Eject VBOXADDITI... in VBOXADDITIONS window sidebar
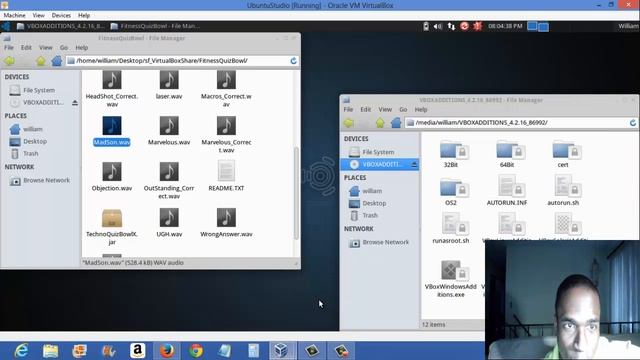Screen dimensions: 640x360 [414, 164]
